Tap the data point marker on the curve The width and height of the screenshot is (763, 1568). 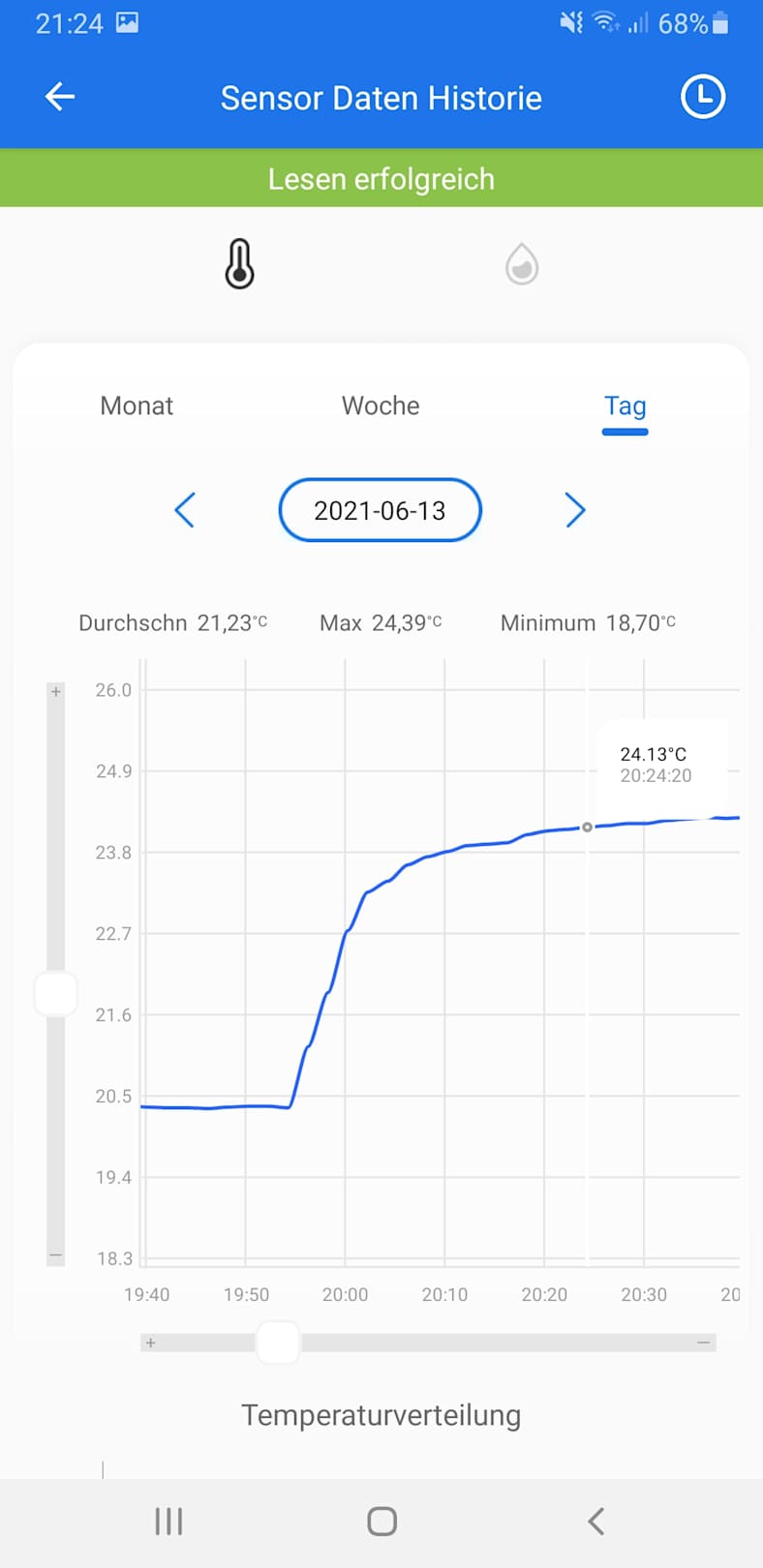[587, 828]
